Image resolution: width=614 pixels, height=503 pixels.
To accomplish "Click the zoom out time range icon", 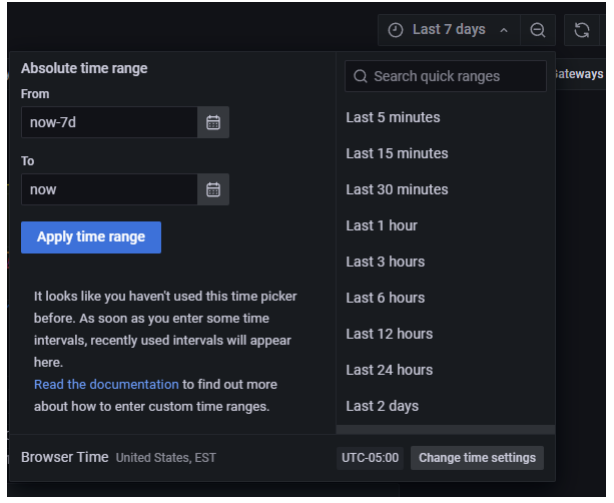I will (x=538, y=30).
